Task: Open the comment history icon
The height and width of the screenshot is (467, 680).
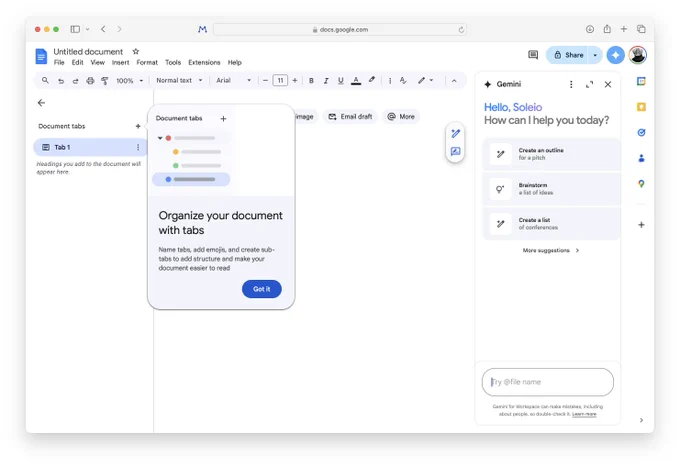Action: (x=533, y=55)
